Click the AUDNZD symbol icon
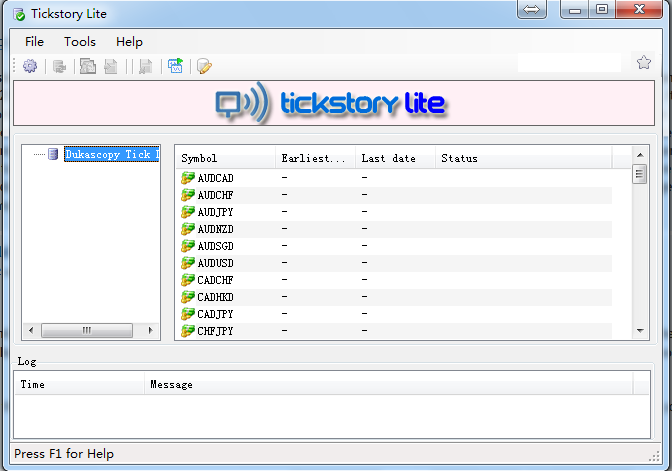 188,229
